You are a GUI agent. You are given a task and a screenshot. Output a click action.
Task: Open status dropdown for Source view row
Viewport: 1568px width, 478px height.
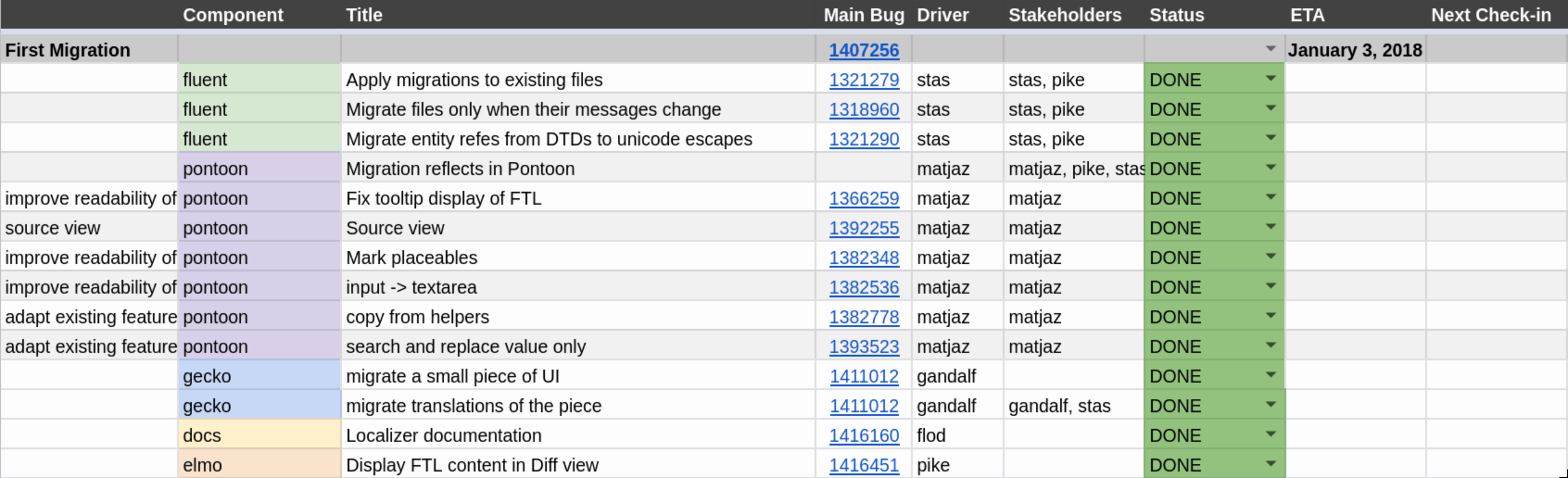(x=1271, y=227)
